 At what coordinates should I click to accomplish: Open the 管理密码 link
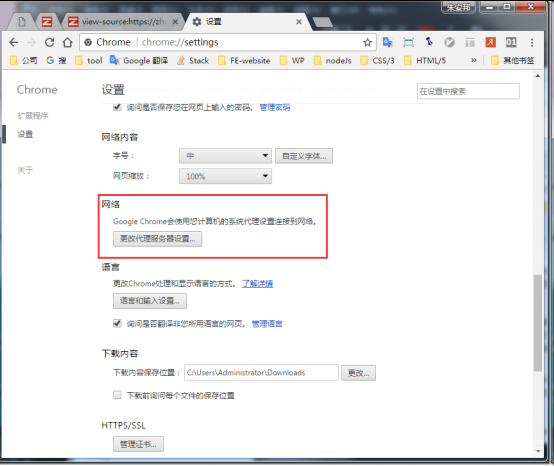point(275,107)
